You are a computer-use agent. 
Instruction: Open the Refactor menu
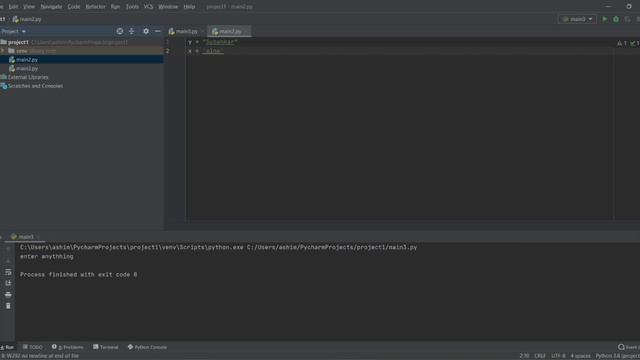coord(96,7)
